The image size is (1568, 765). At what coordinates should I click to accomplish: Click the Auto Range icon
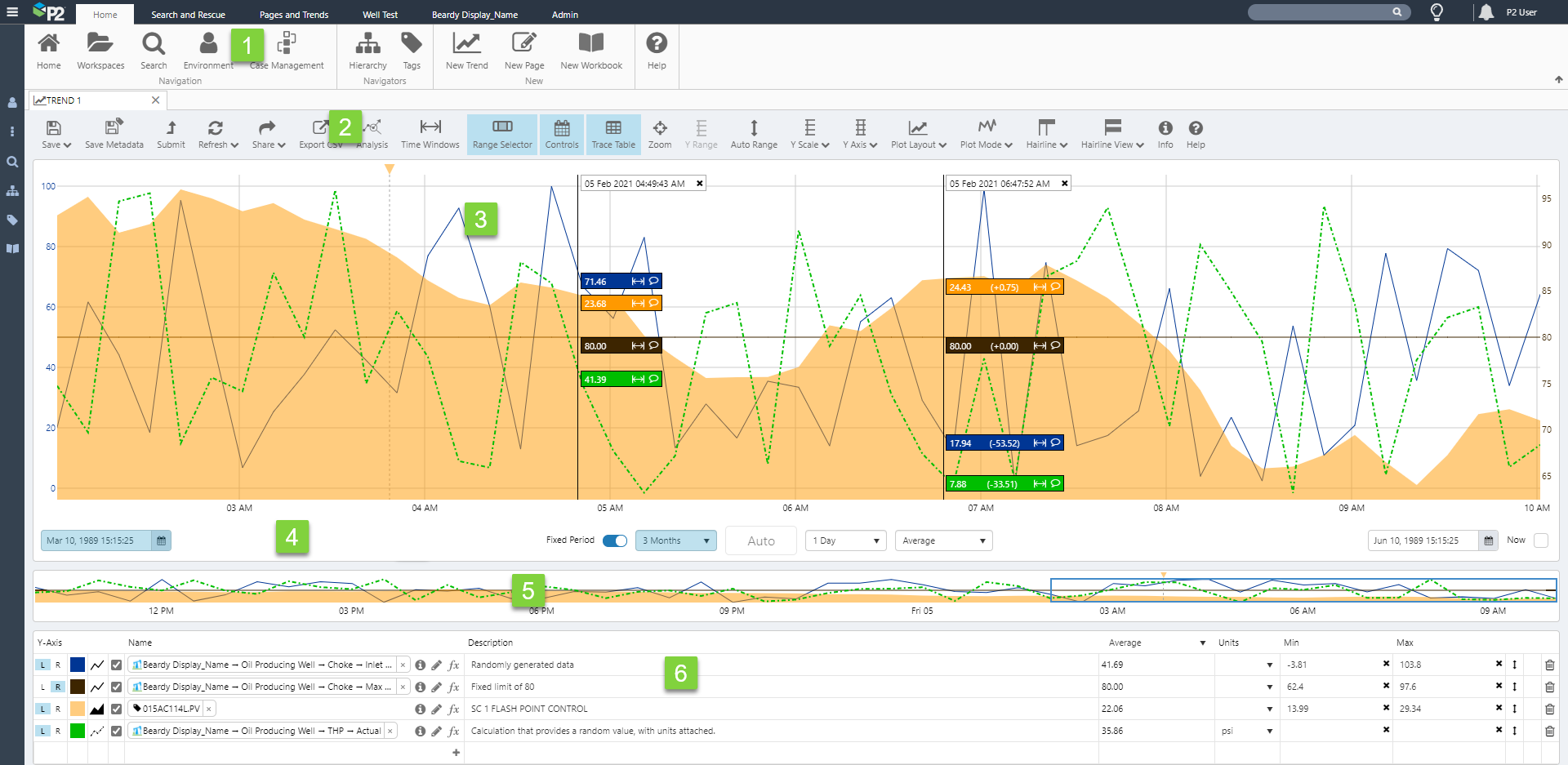pyautogui.click(x=753, y=134)
